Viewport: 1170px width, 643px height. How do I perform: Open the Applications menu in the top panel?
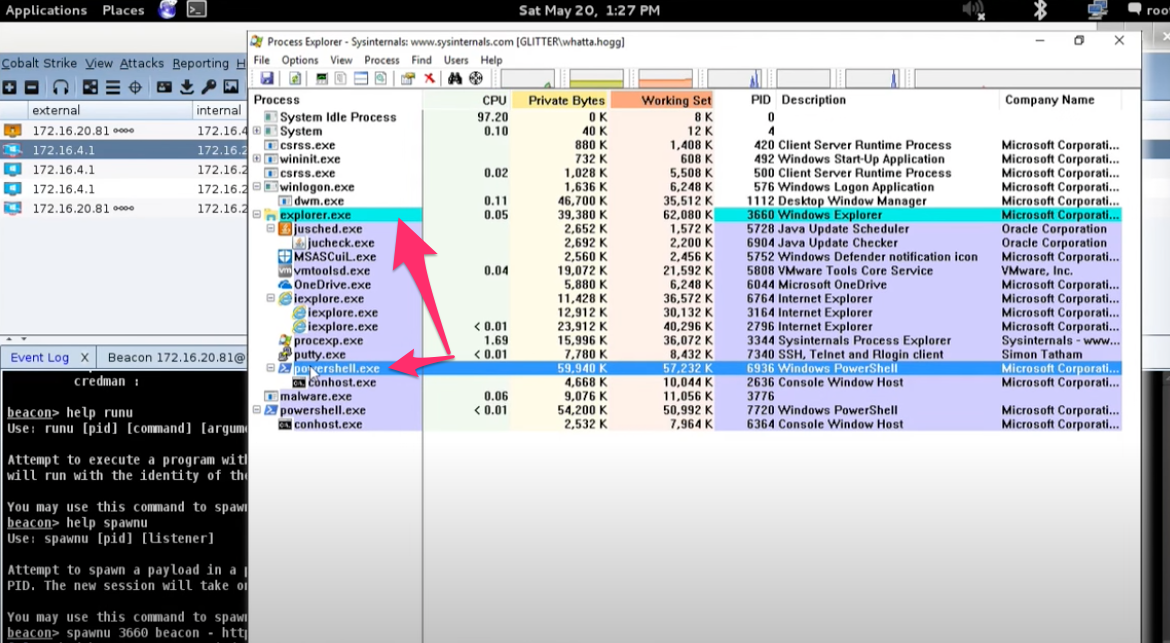click(x=46, y=10)
